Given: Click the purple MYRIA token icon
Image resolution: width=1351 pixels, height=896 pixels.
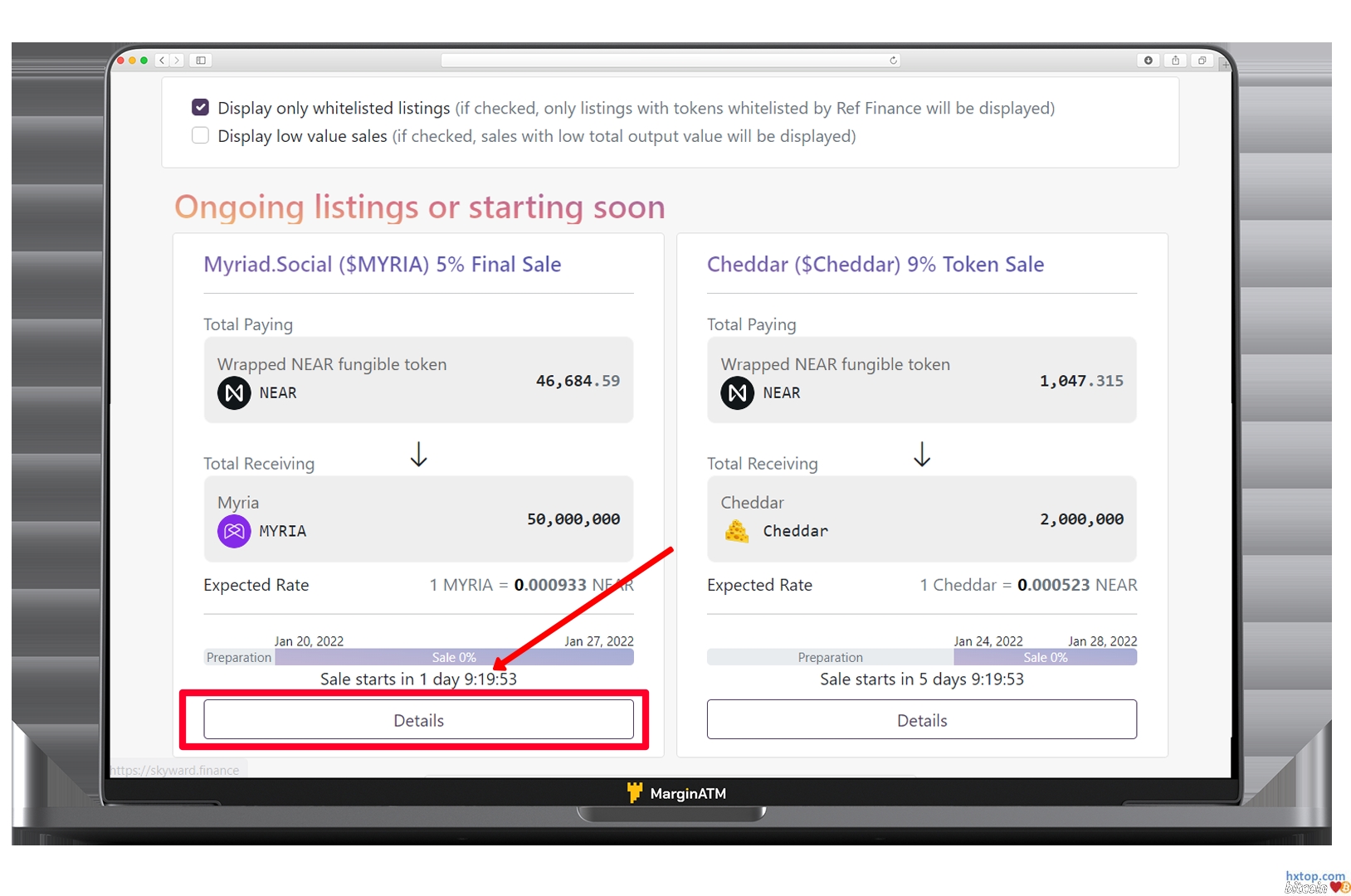Looking at the screenshot, I should click(x=234, y=531).
